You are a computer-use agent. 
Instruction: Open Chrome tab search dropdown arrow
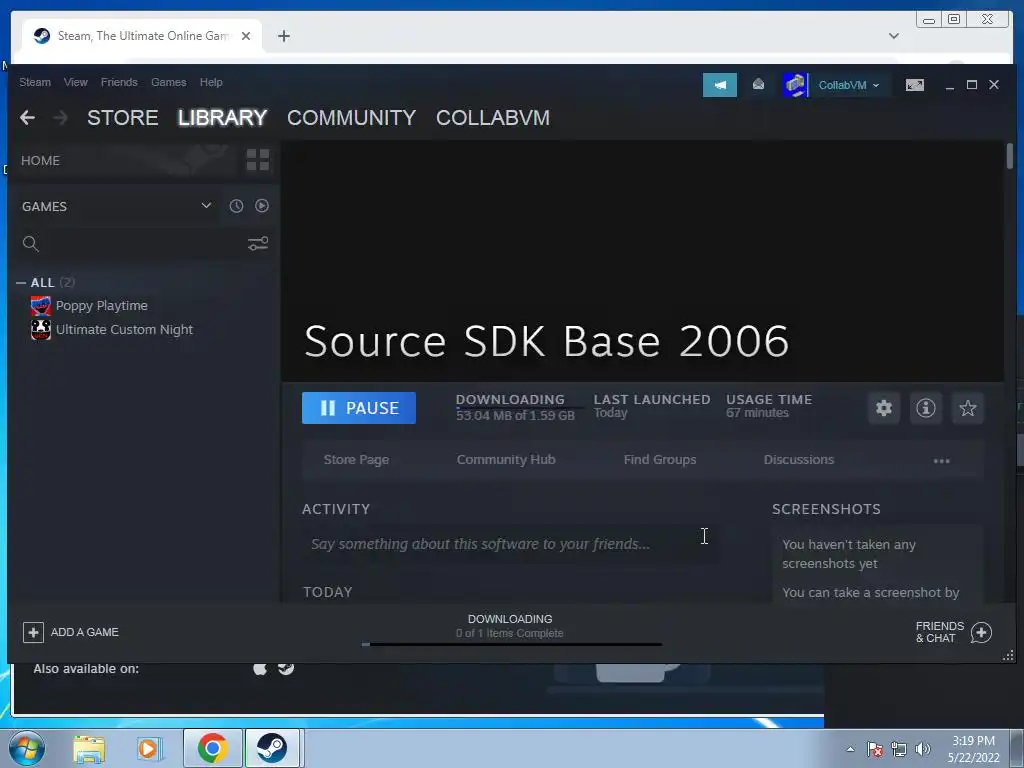(x=893, y=36)
